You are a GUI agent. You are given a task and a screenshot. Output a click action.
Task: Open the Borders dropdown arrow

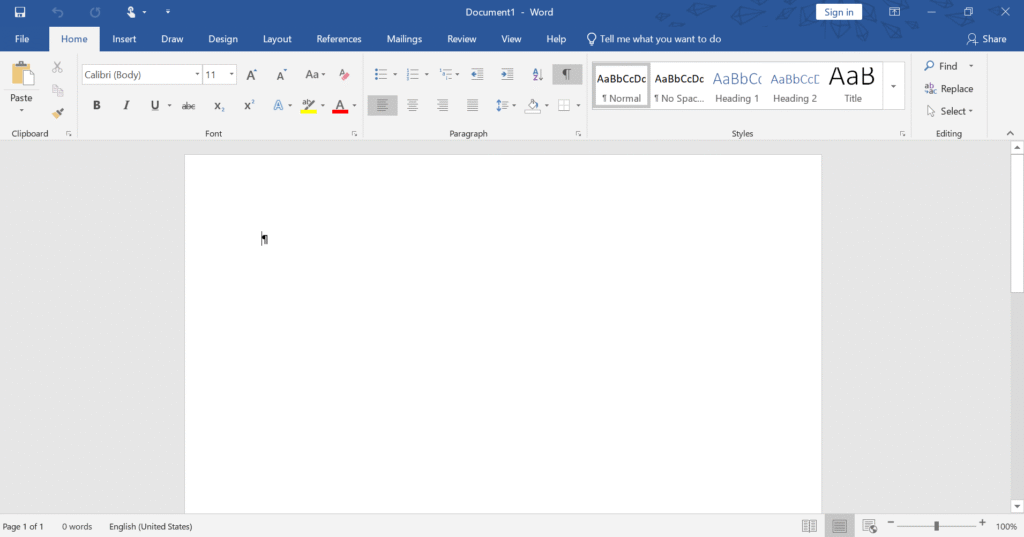point(578,106)
